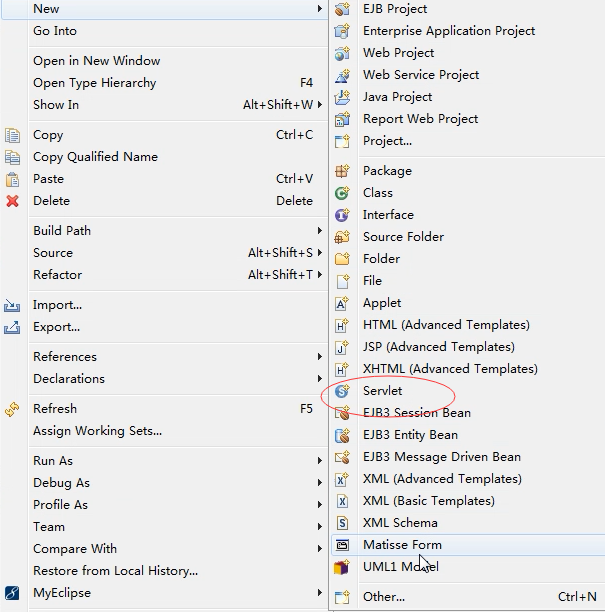Screen dimensions: 605x612
Task: Click the Source Folder icon
Action: click(342, 237)
